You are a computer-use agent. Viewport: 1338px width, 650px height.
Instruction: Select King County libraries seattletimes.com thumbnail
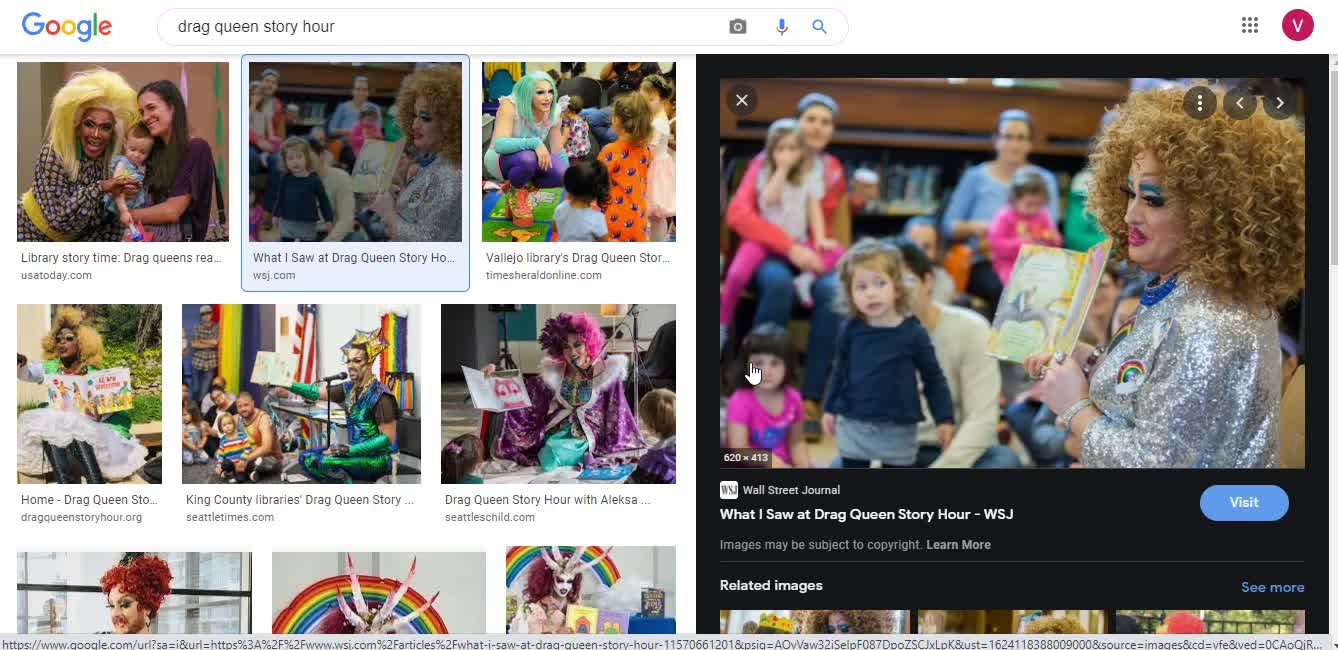coord(301,394)
